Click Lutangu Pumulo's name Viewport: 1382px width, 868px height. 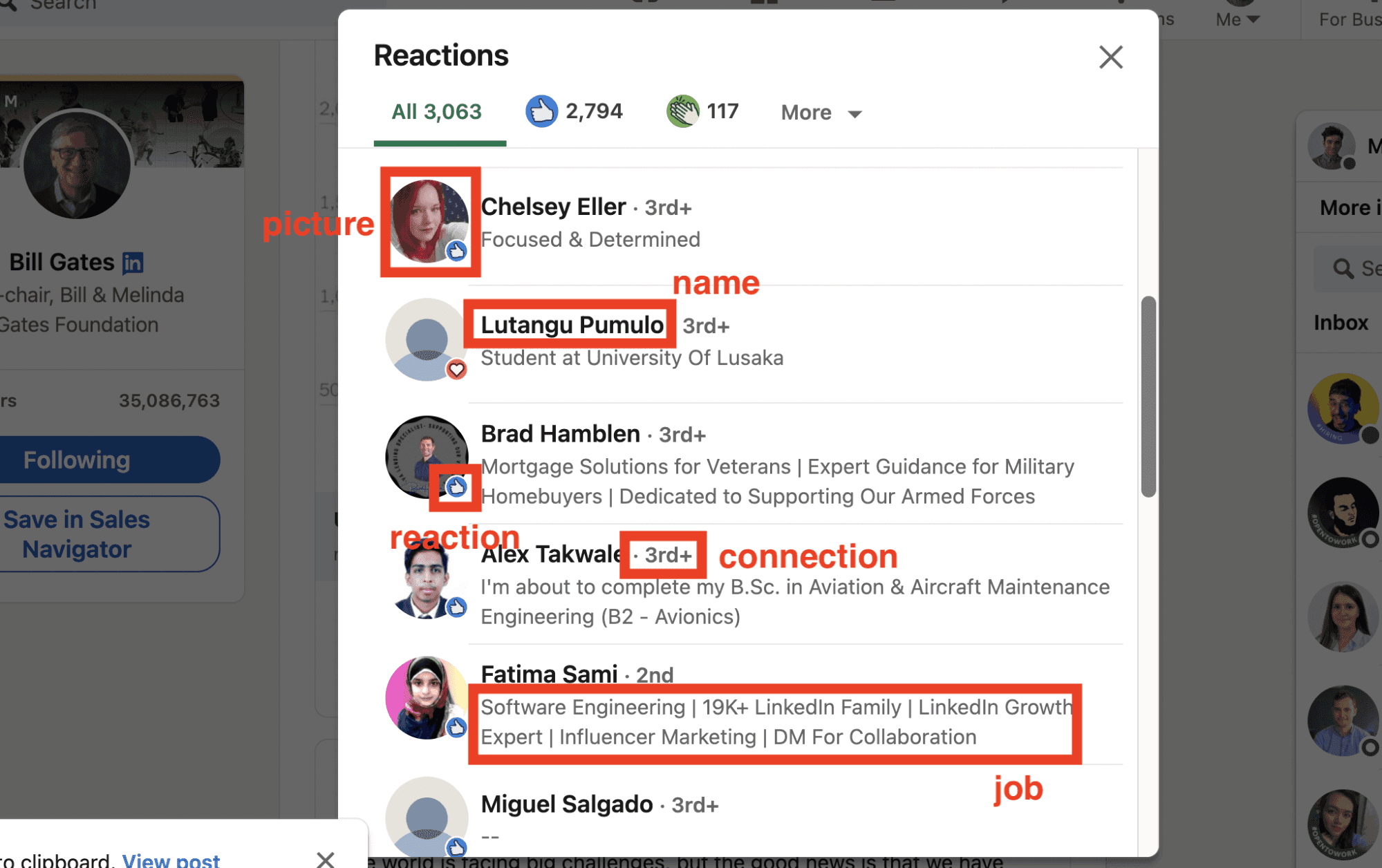572,325
